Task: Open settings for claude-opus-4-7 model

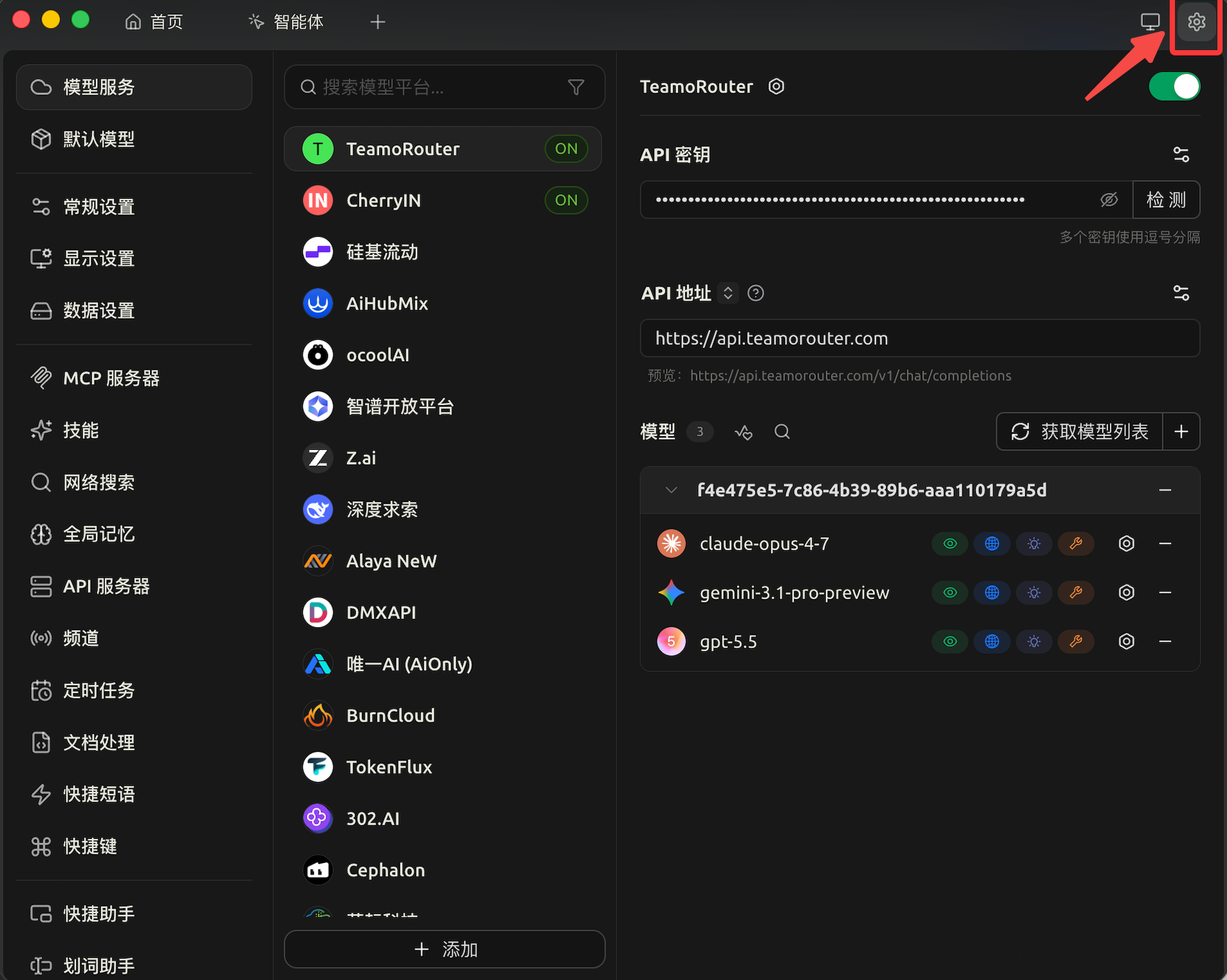Action: pos(1126,544)
